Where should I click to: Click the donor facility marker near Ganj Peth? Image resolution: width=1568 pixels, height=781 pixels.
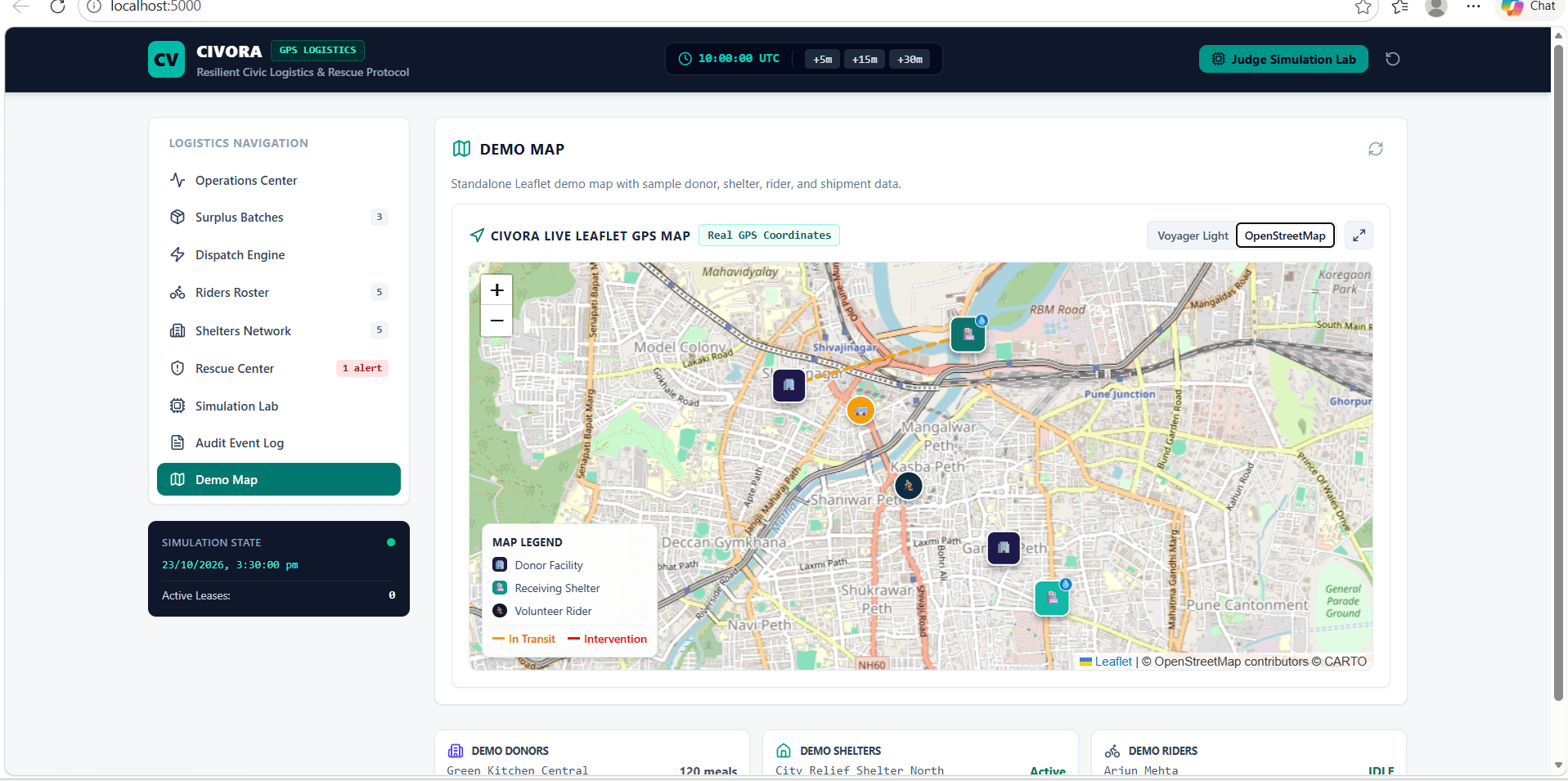(1004, 548)
